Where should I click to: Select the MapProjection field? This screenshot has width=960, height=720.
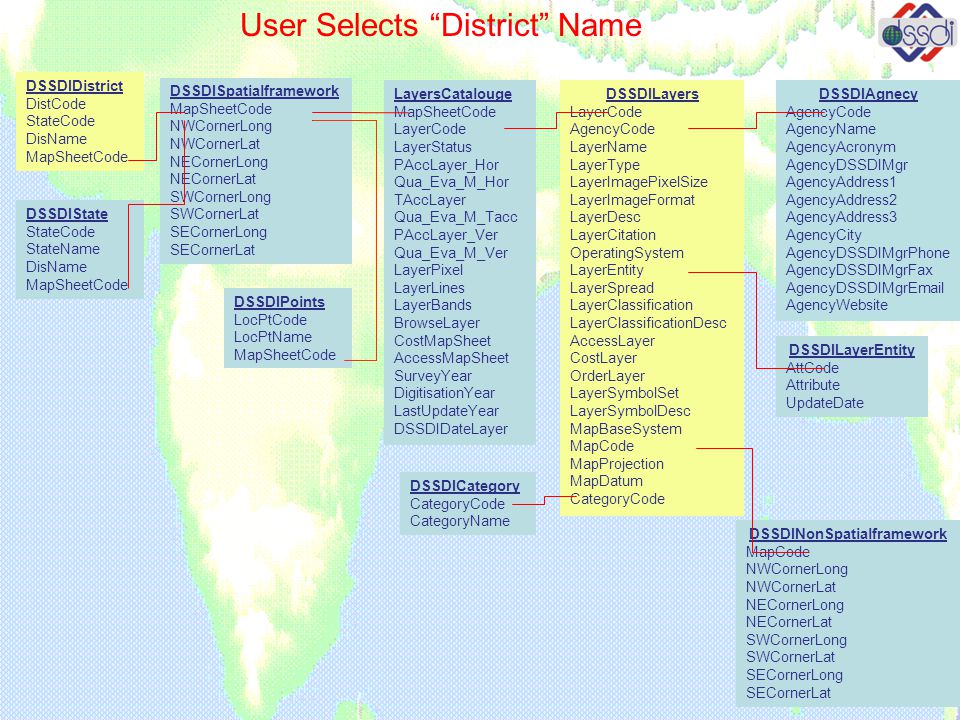[617, 465]
